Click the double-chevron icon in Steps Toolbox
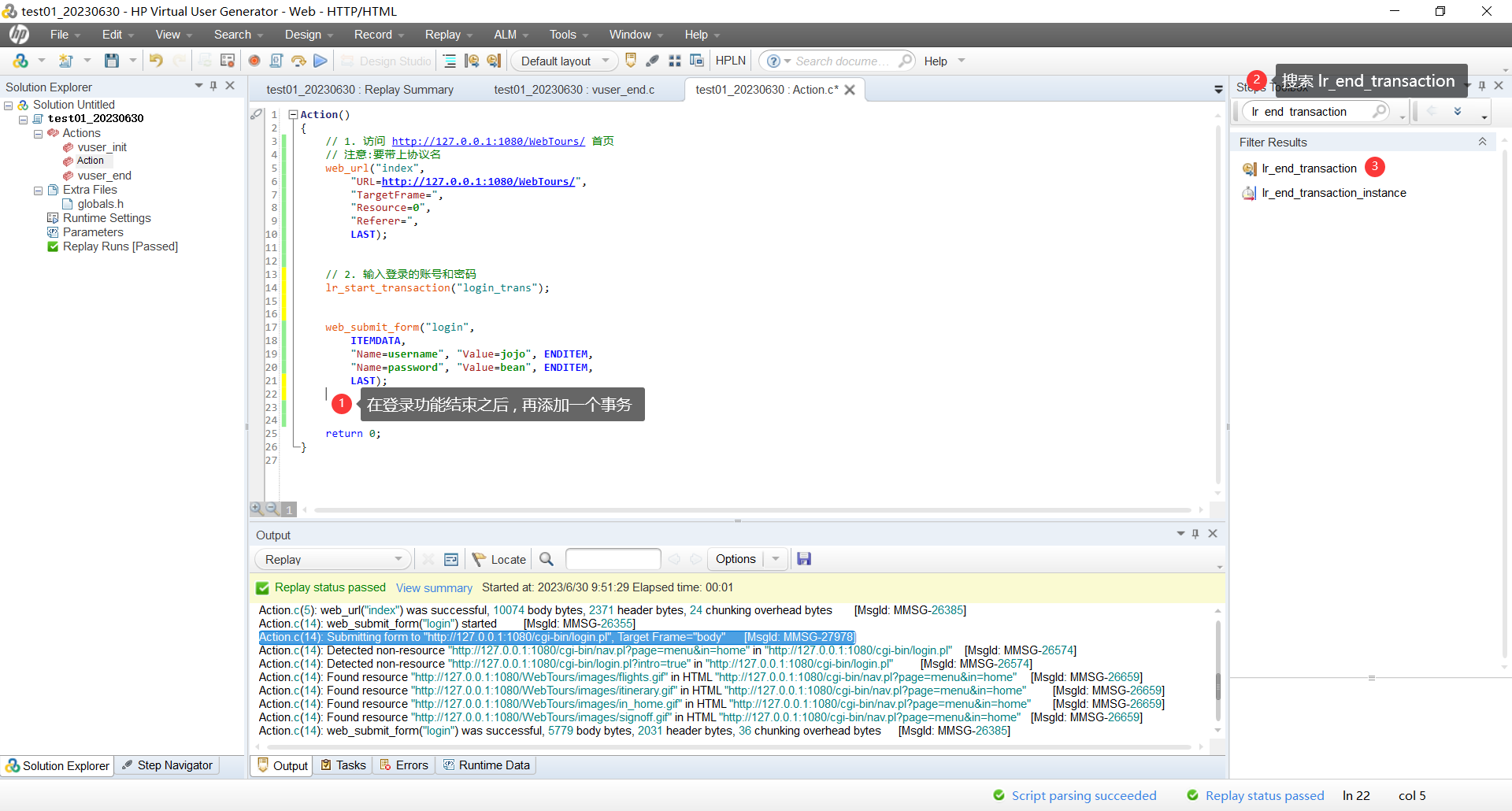Screen dimensions: 1512x811 coord(1458,112)
